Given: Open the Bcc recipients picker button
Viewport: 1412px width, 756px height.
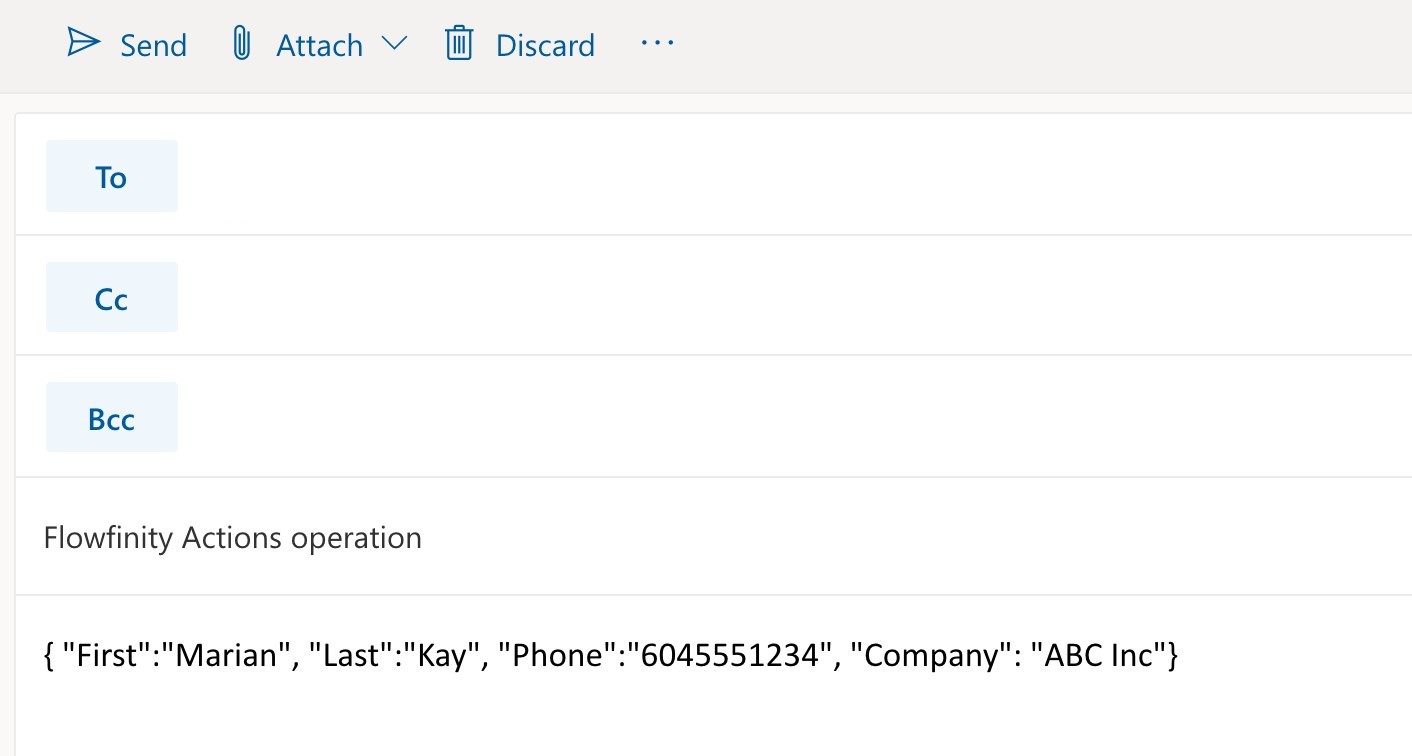Looking at the screenshot, I should (111, 418).
